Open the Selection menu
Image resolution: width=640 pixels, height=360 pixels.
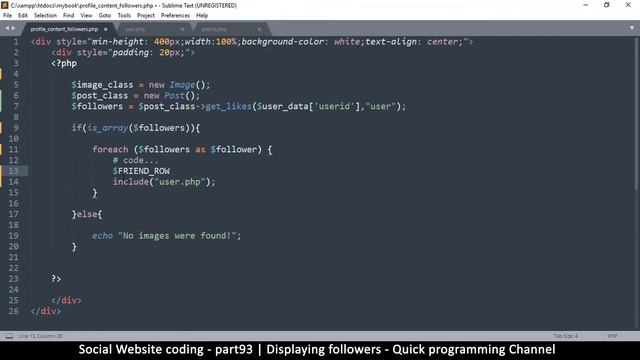click(45, 16)
